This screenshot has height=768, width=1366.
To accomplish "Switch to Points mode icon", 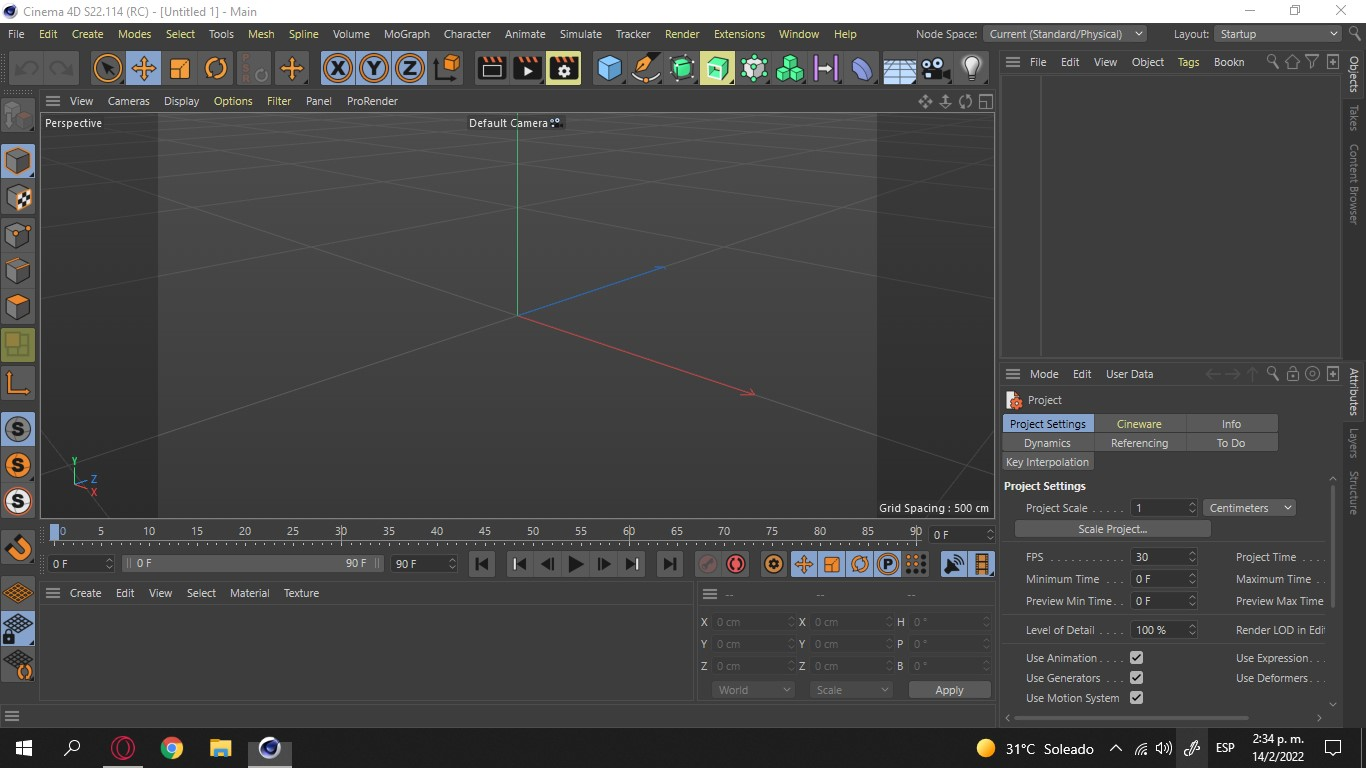I will click(x=18, y=235).
